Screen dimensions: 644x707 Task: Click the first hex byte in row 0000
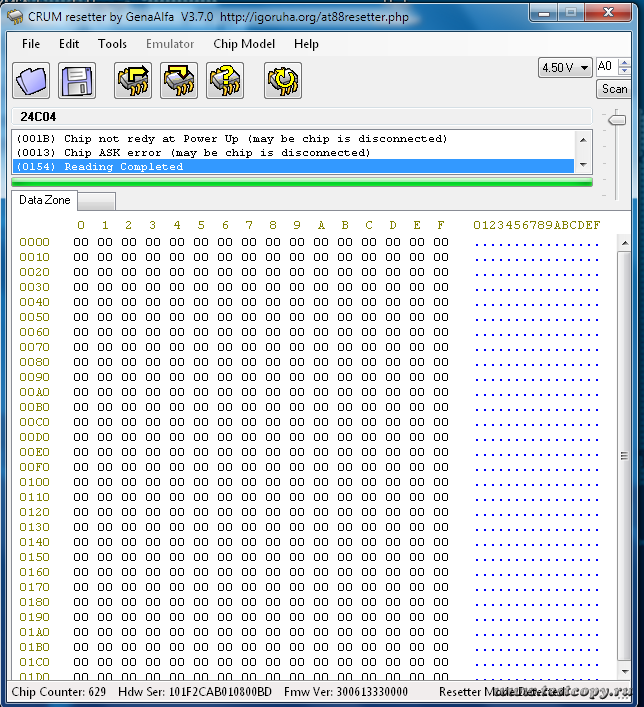point(80,242)
